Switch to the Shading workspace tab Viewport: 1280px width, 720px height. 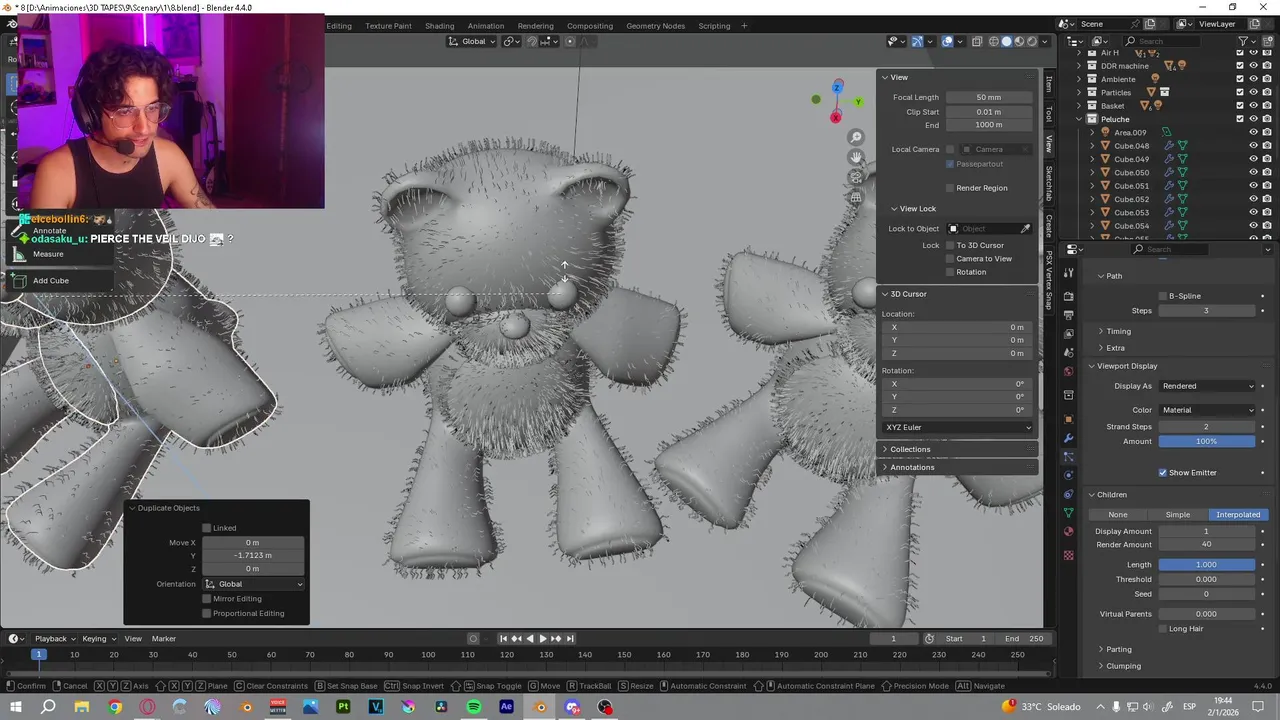tap(439, 26)
